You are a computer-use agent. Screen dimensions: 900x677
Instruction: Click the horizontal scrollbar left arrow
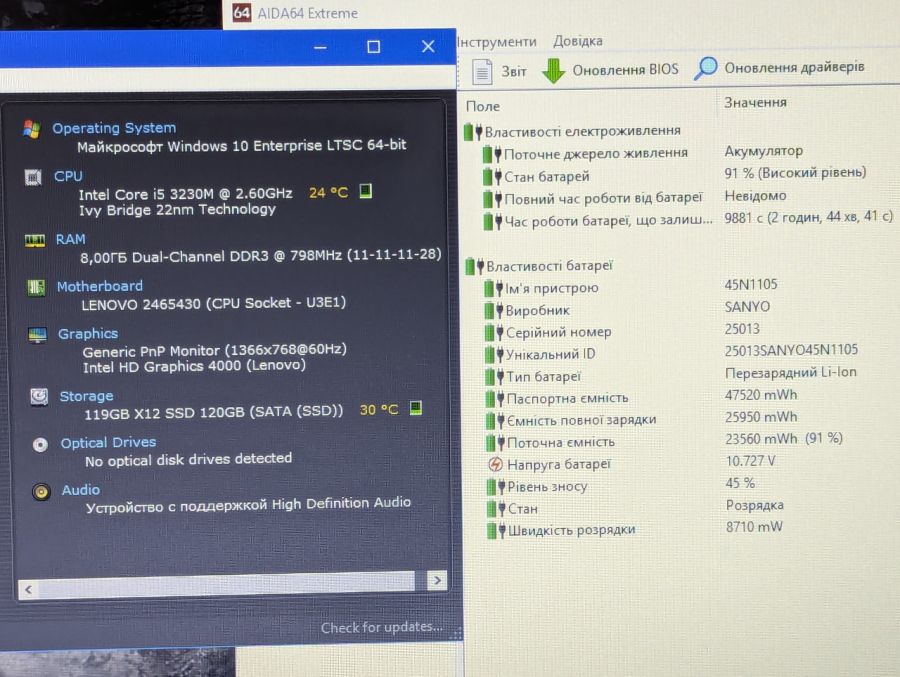point(28,589)
